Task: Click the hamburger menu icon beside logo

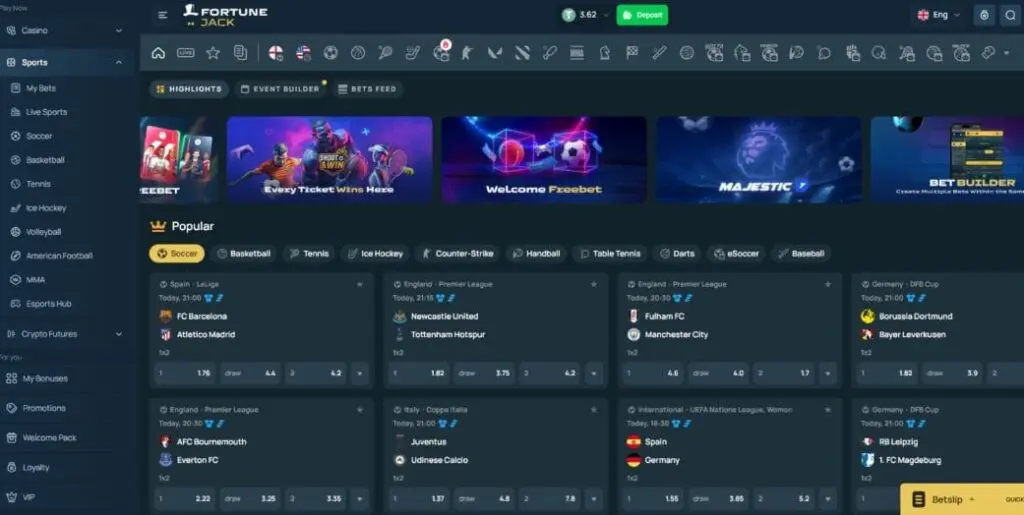Action: [x=163, y=15]
